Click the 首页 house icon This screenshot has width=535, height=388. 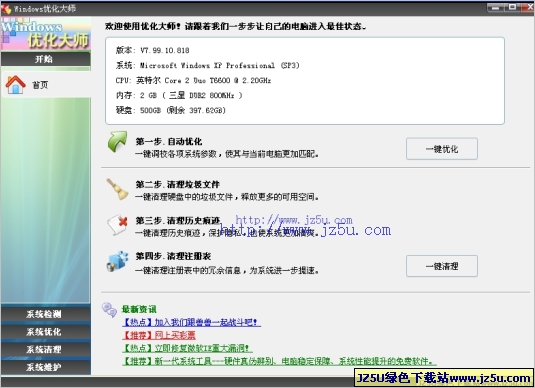16,85
